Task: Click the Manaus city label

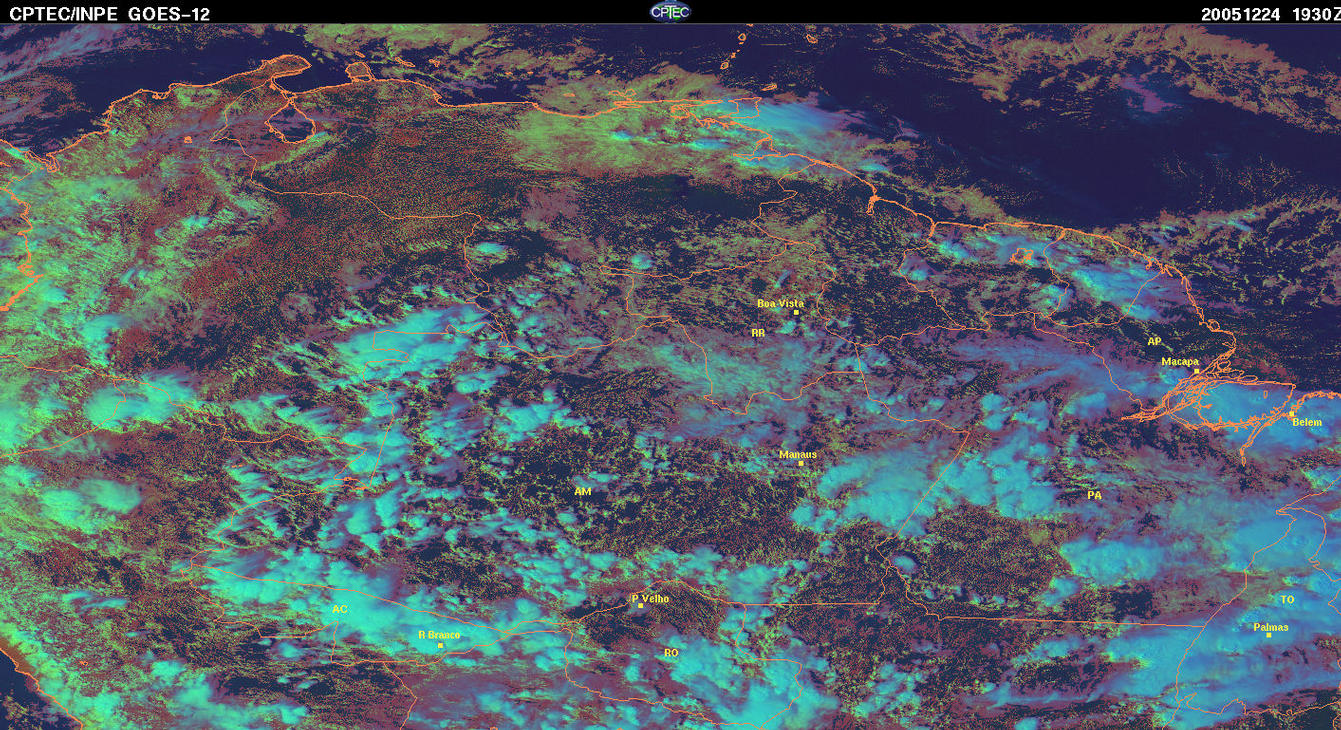Action: tap(798, 454)
